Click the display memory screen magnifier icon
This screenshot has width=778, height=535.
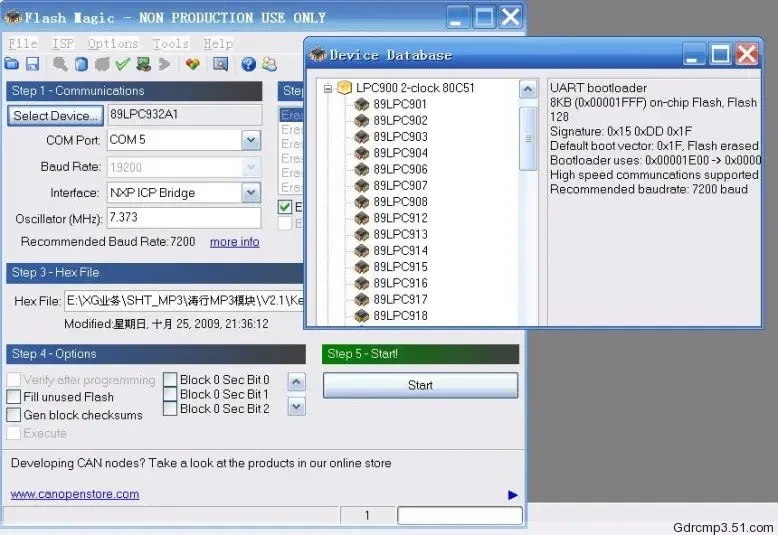coord(220,64)
